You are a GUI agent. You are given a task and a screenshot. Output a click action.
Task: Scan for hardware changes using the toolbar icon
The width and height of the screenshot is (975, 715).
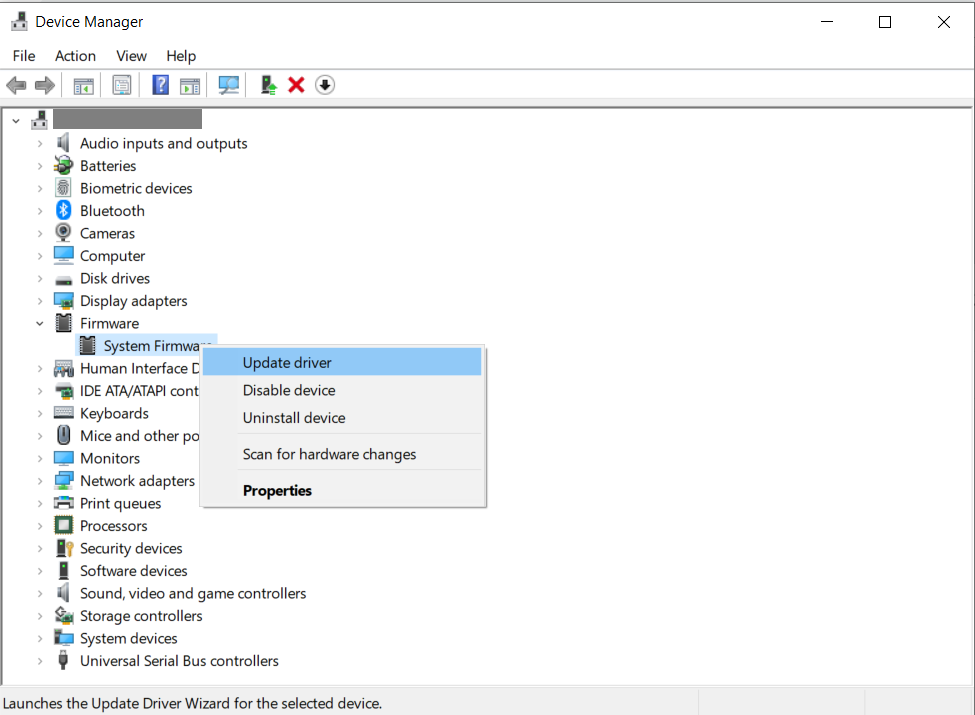click(228, 85)
